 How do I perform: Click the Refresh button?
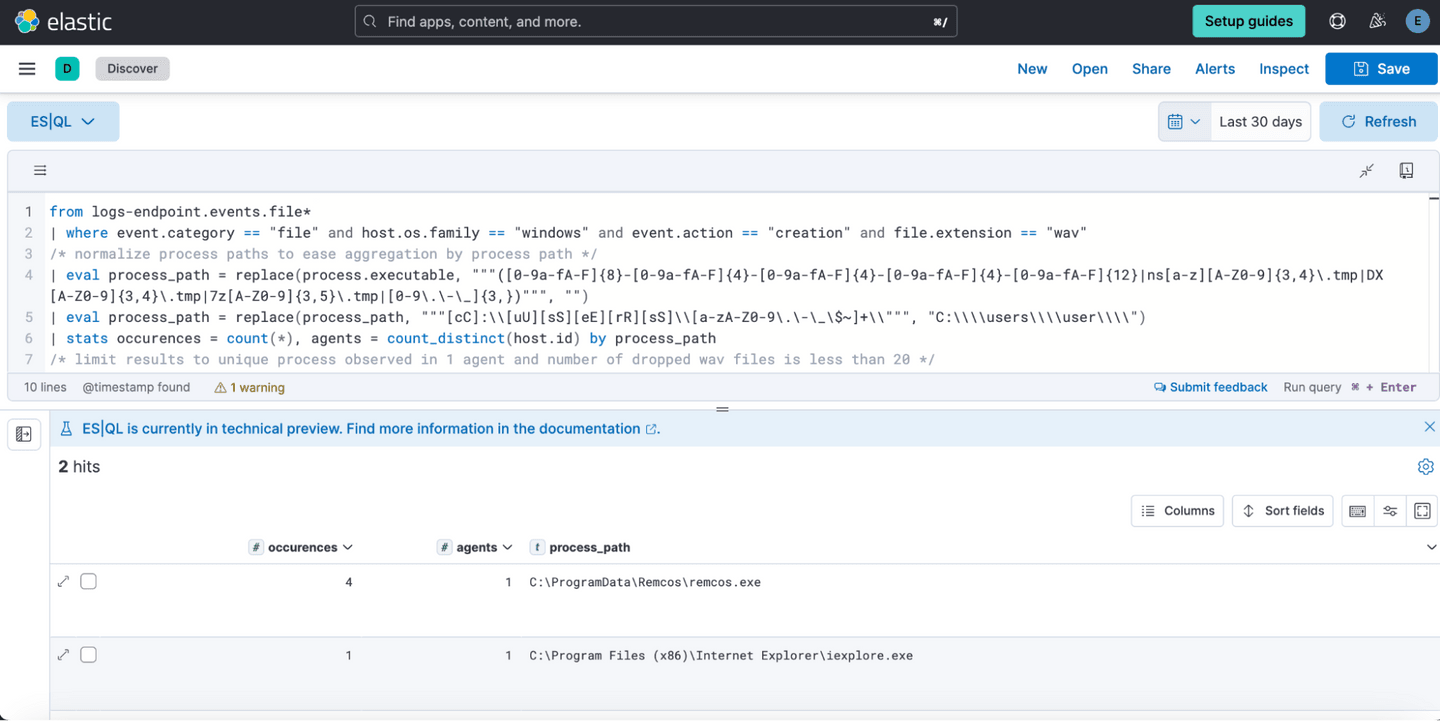click(x=1378, y=121)
